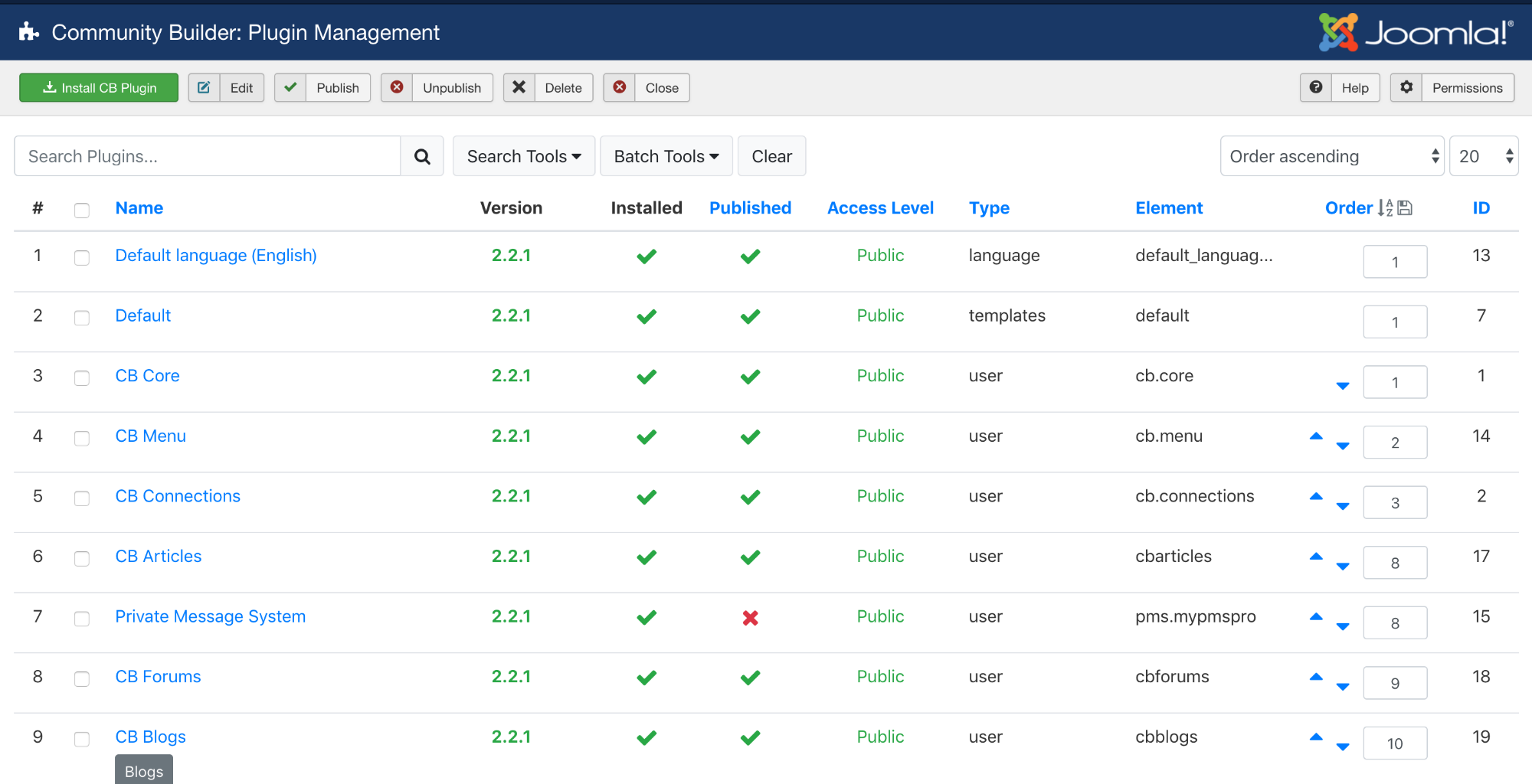
Task: Click Public access level for CB Articles
Action: 880,556
